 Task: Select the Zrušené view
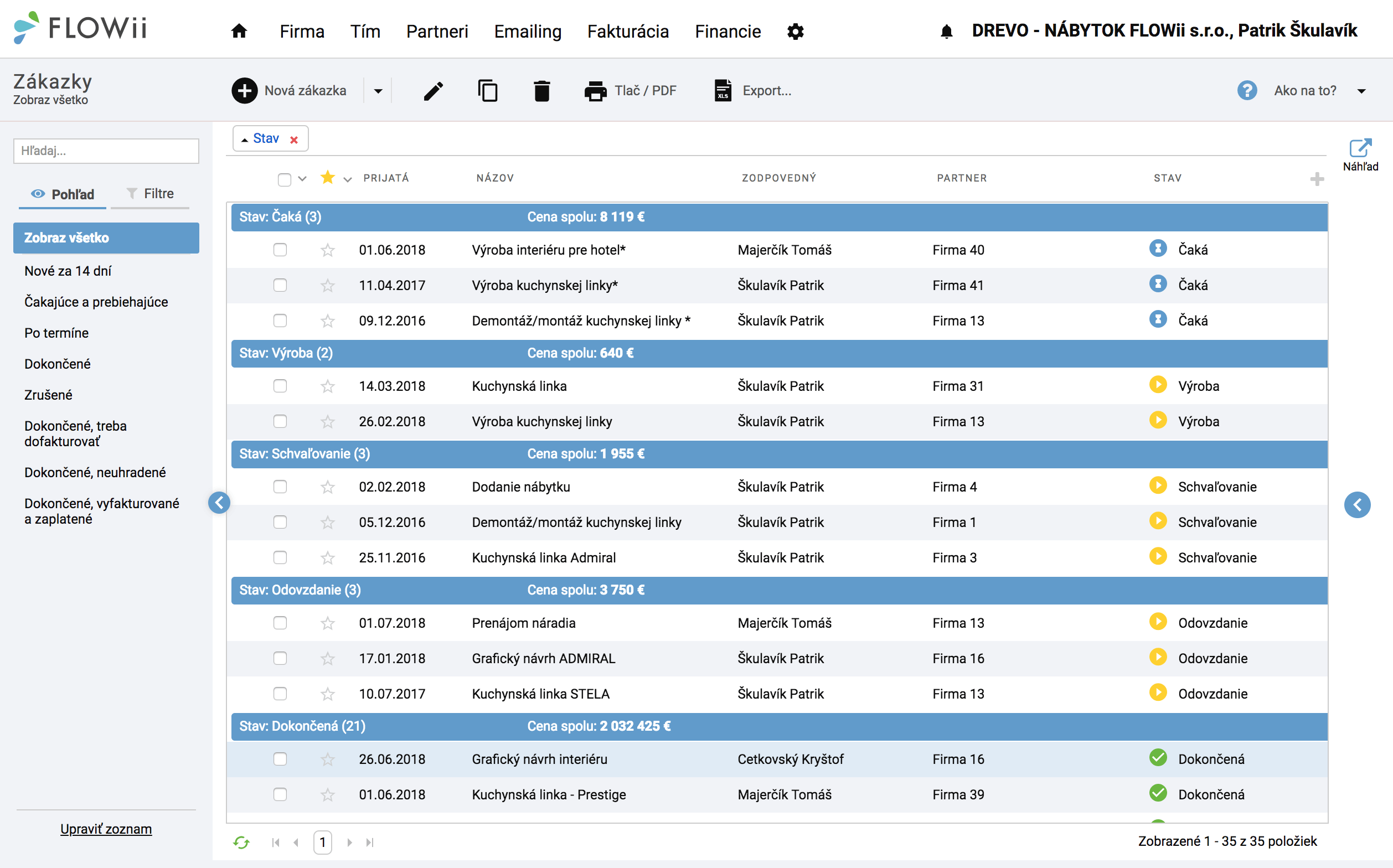(x=48, y=395)
